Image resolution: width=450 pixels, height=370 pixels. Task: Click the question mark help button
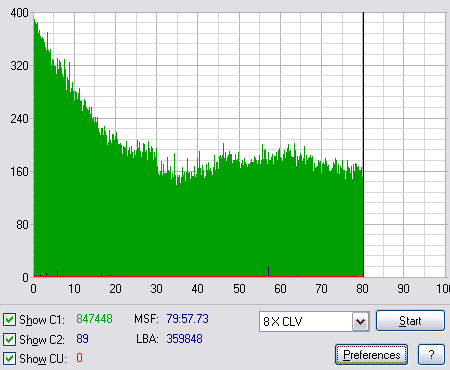pyautogui.click(x=431, y=355)
